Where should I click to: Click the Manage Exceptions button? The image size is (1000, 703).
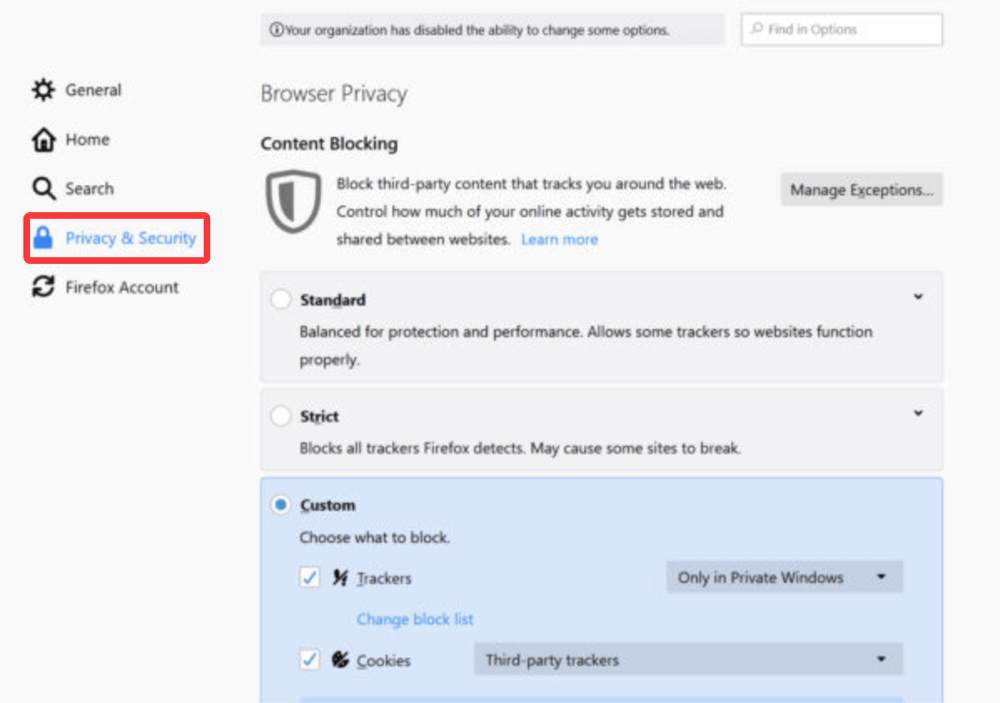[861, 190]
